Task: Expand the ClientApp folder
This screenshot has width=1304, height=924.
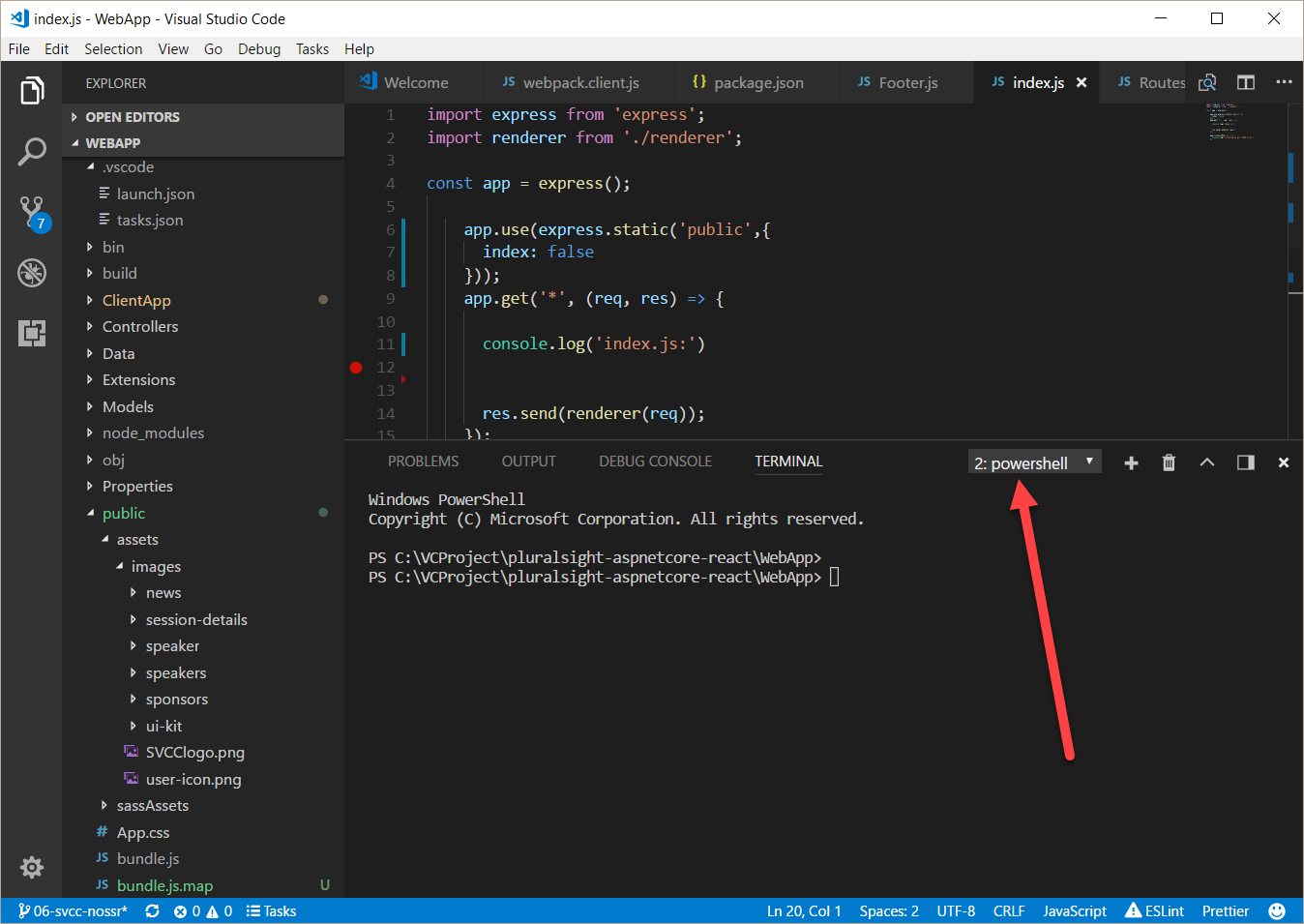Action: click(x=203, y=301)
